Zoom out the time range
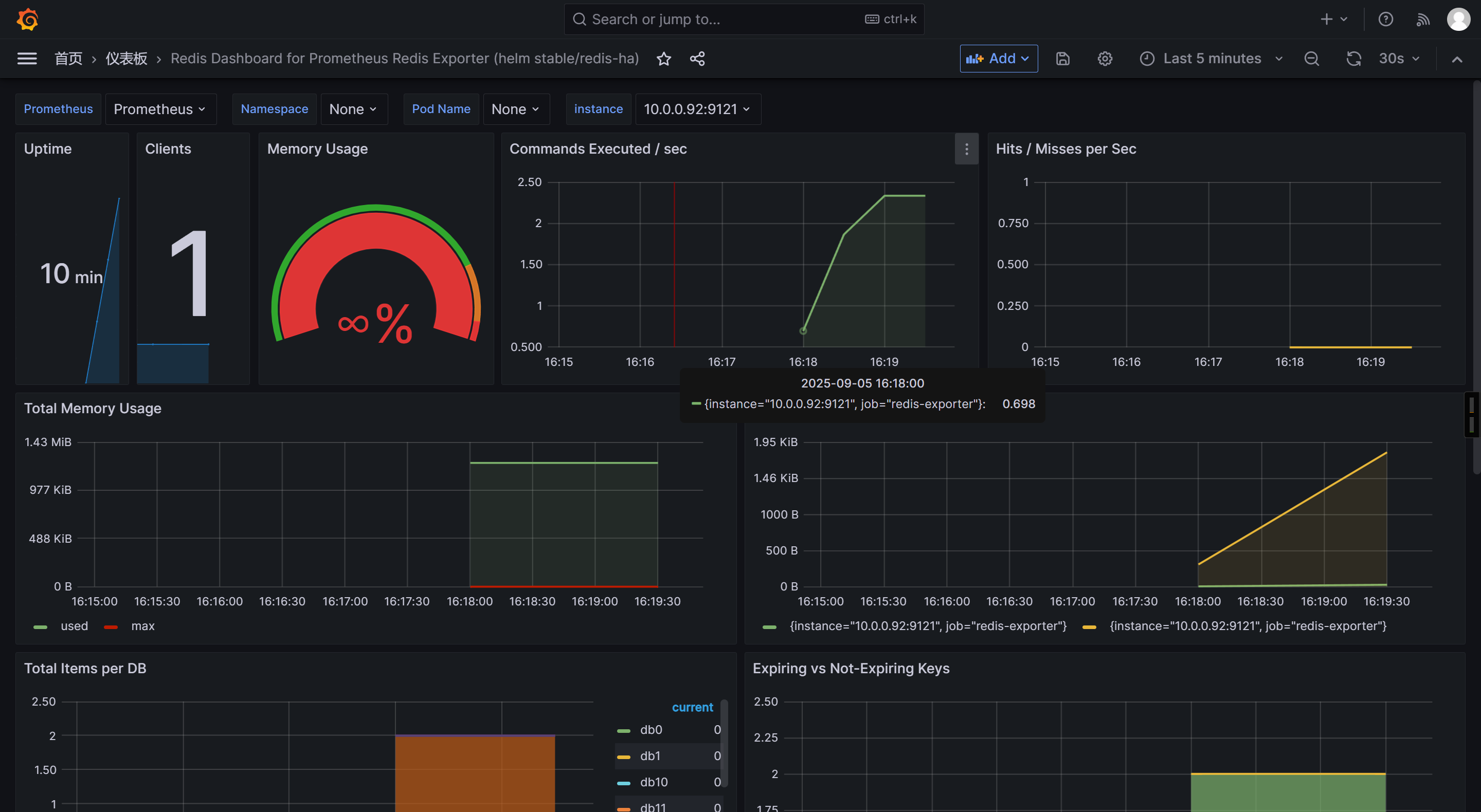 click(x=1311, y=59)
